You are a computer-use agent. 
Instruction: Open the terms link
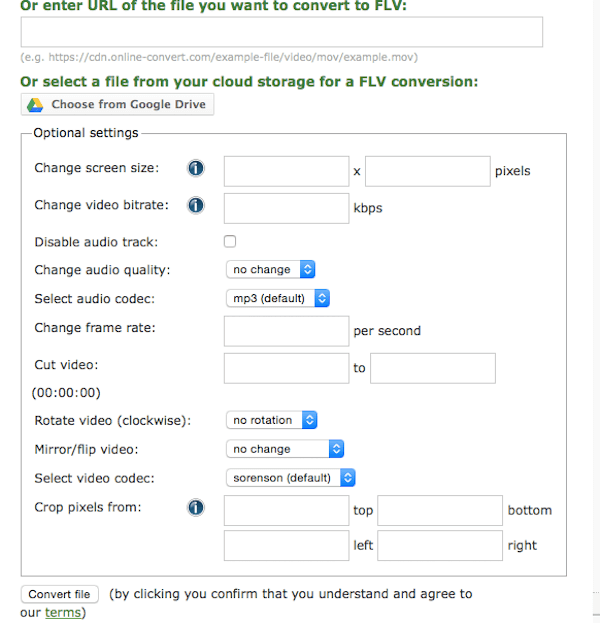click(x=63, y=612)
